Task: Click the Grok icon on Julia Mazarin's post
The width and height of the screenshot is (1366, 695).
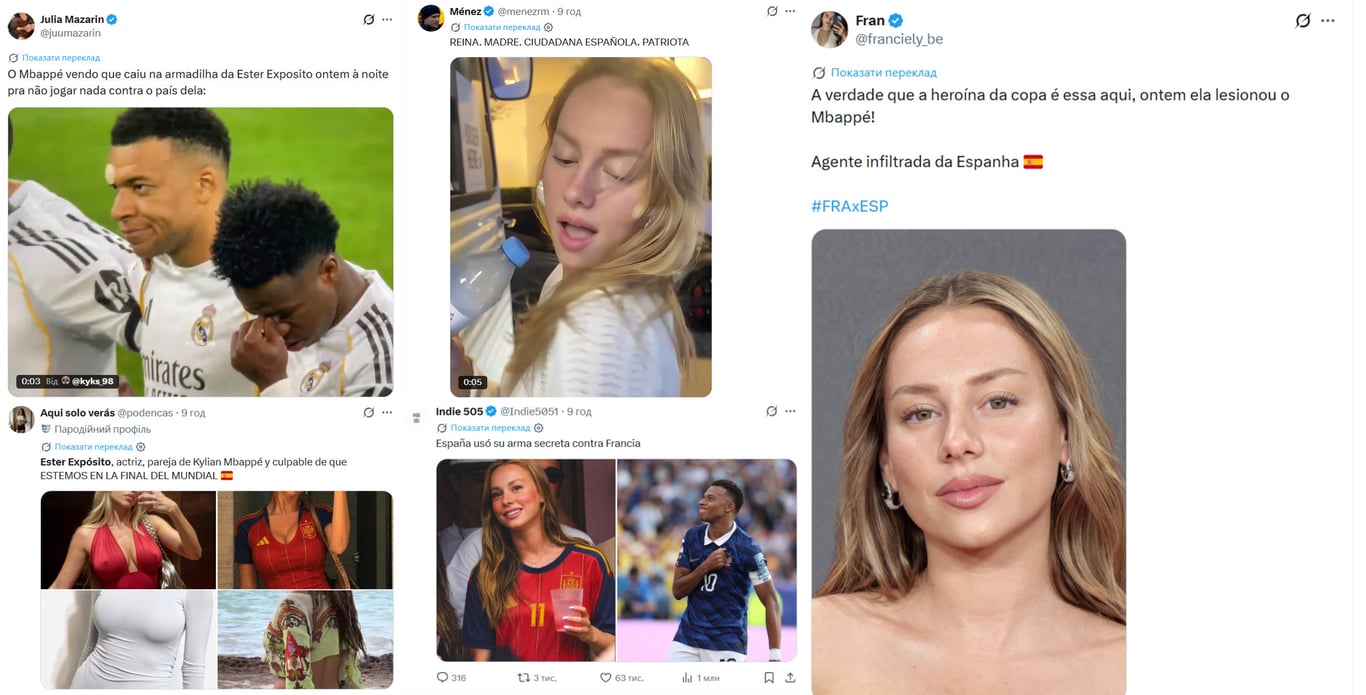Action: point(369,19)
